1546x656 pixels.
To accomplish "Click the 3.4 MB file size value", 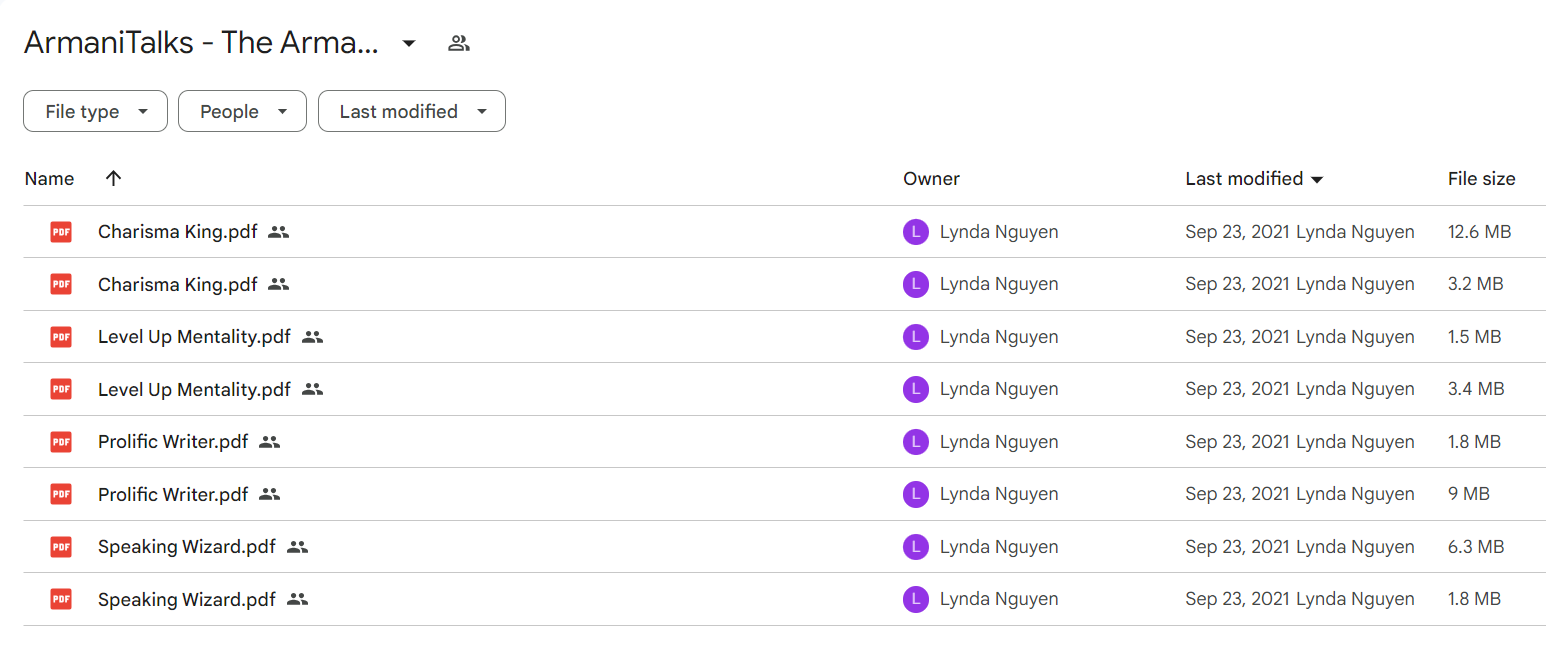I will pyautogui.click(x=1476, y=389).
